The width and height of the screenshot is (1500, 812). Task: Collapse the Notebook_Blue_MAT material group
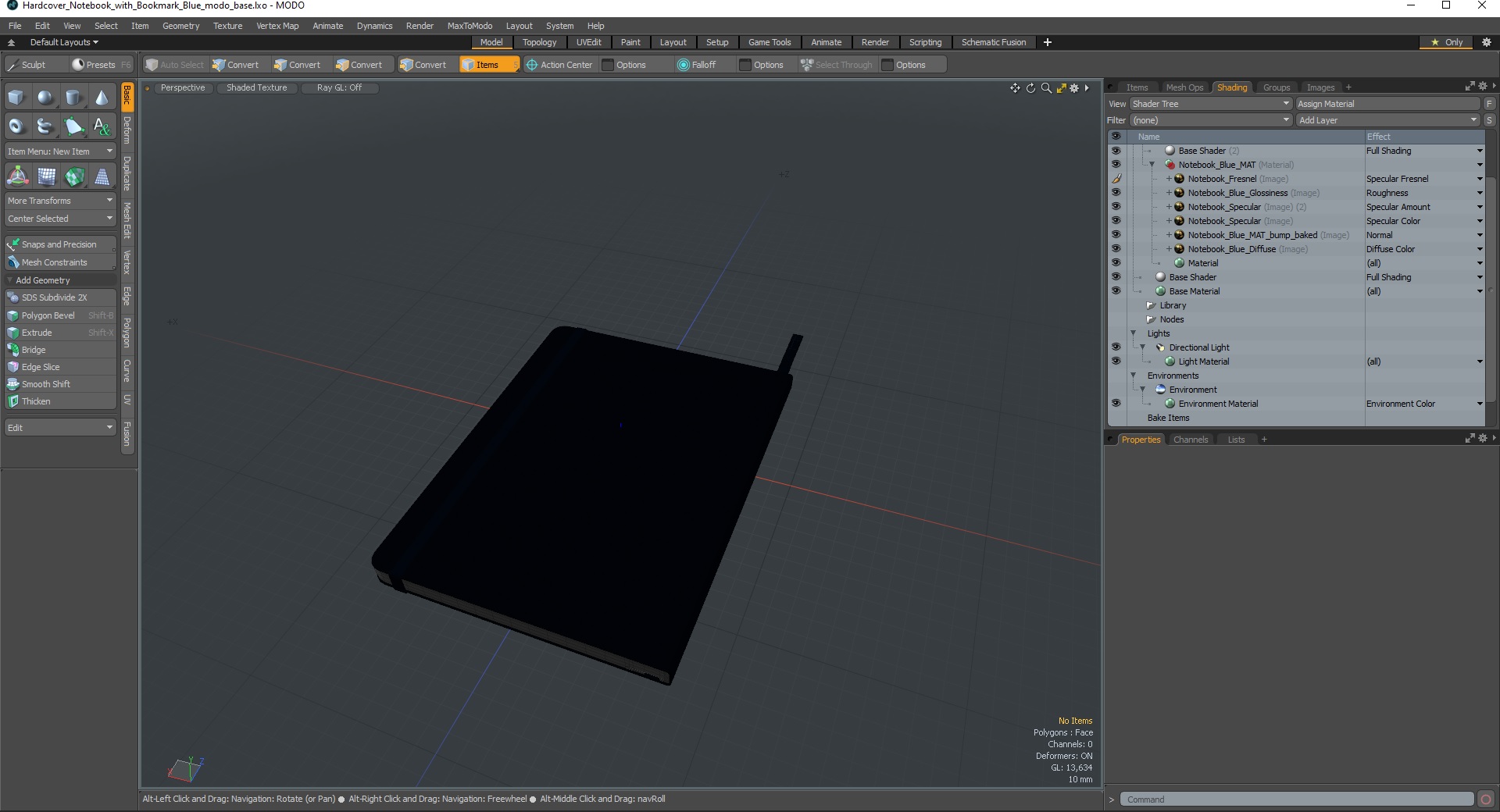1152,165
